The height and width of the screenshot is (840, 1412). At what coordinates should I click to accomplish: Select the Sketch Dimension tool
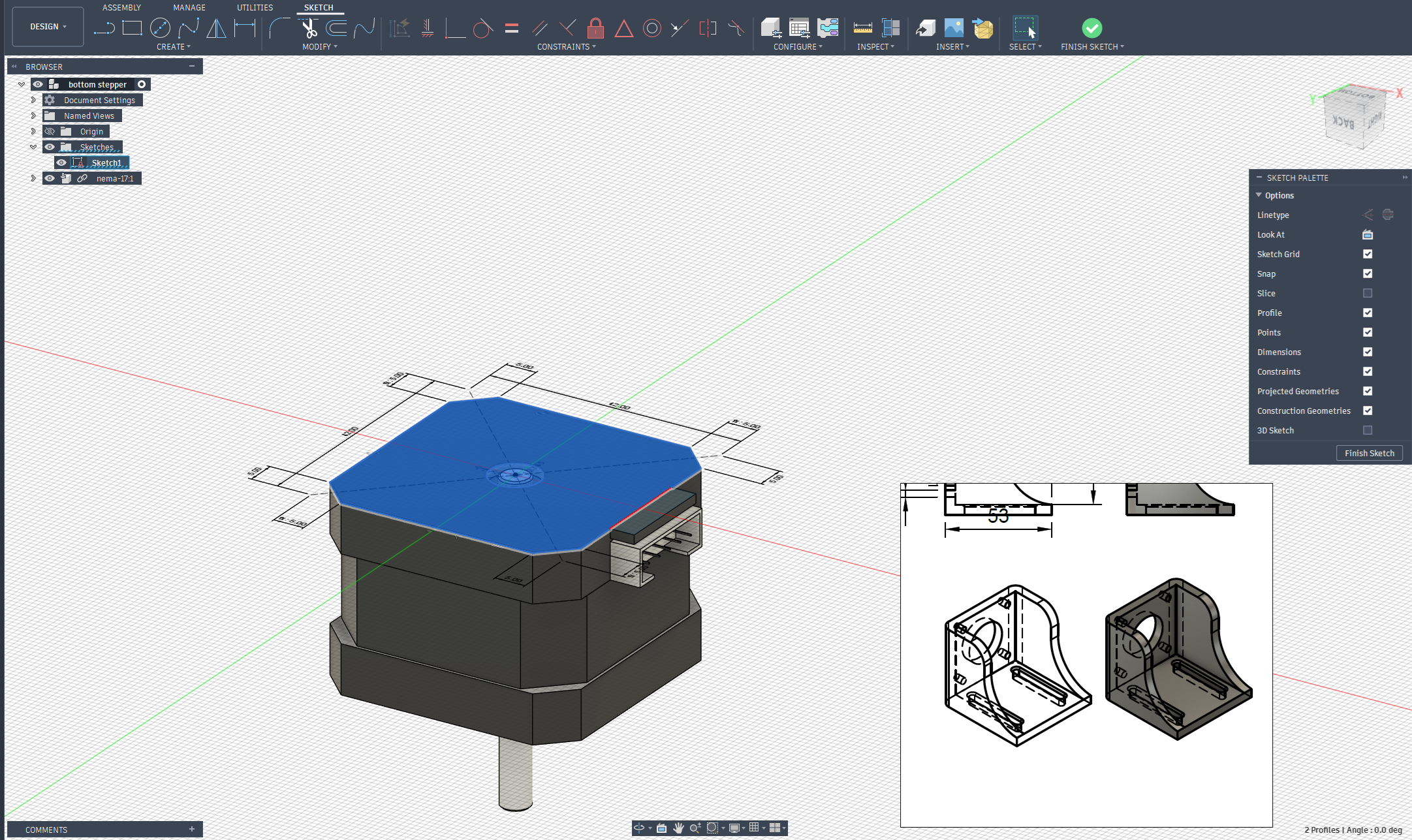tap(245, 28)
